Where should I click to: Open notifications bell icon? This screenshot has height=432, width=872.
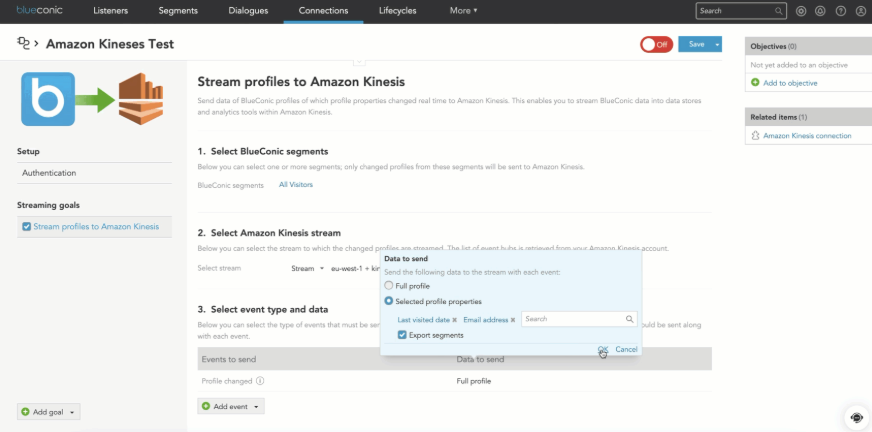pos(820,11)
